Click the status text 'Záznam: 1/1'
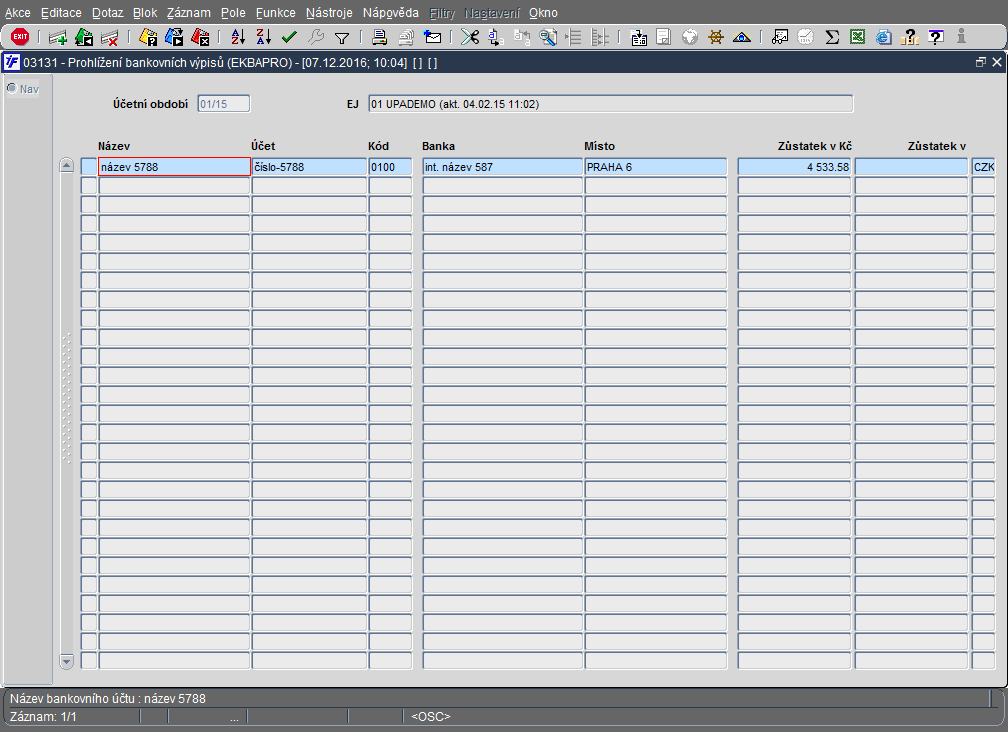Image resolution: width=1008 pixels, height=732 pixels. 43,717
